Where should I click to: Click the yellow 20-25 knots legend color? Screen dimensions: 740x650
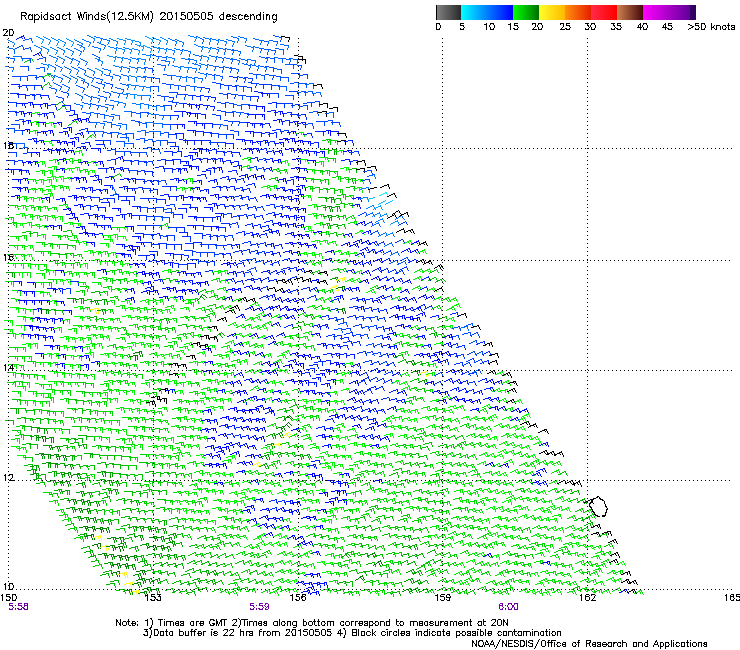[x=552, y=12]
